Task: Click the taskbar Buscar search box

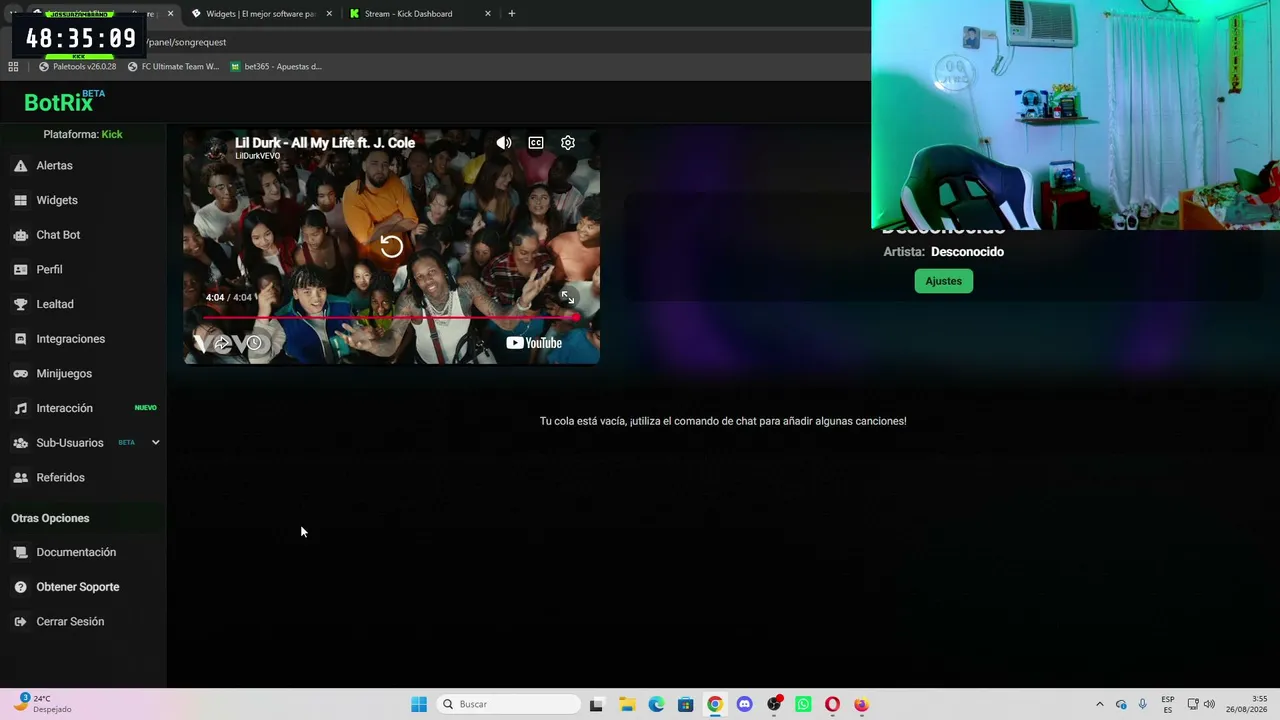Action: (x=509, y=704)
